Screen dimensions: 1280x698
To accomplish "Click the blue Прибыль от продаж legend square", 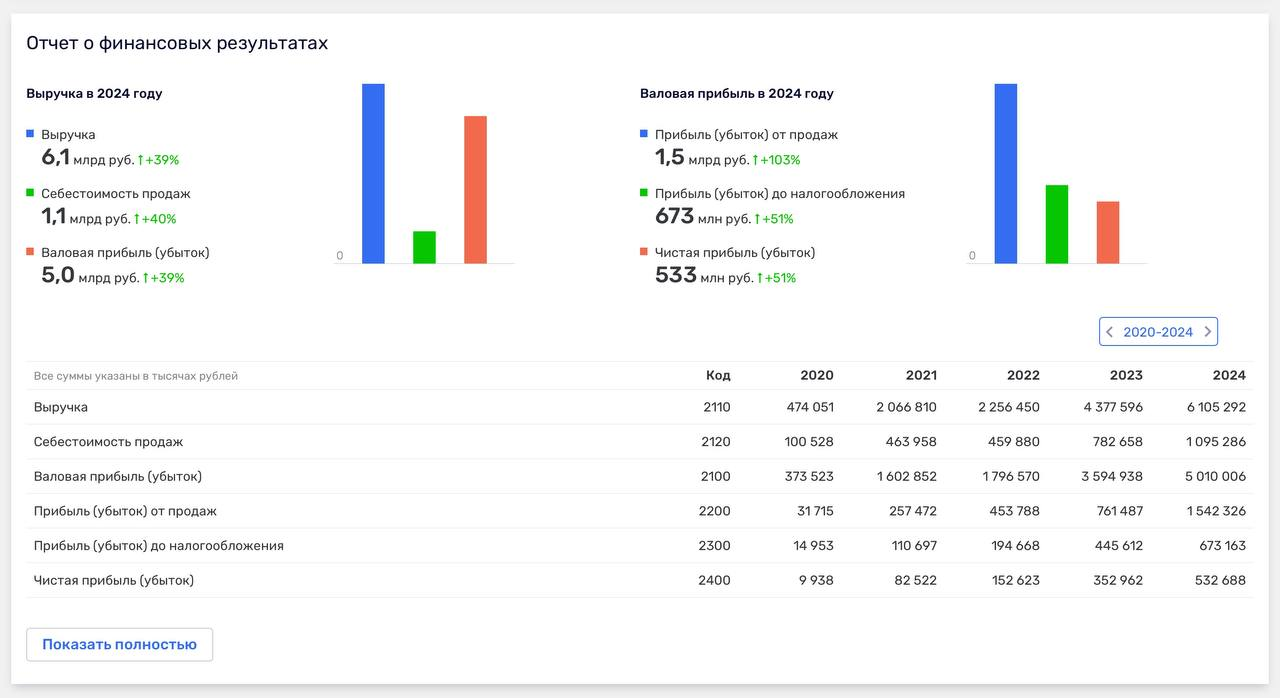I will pos(644,133).
